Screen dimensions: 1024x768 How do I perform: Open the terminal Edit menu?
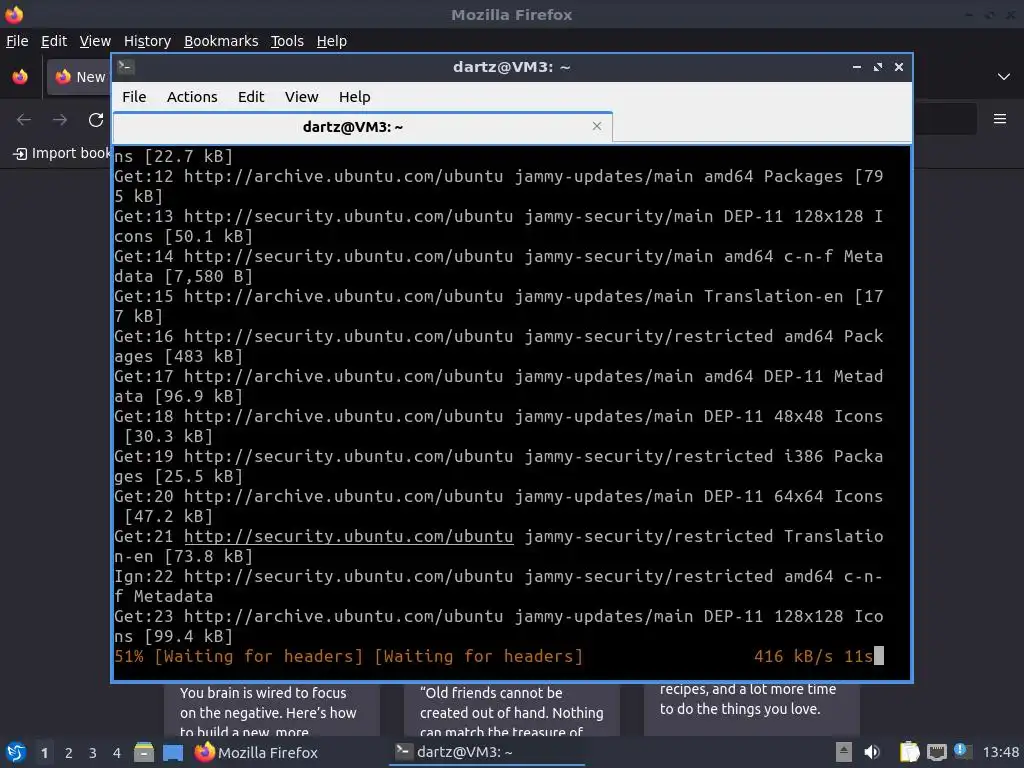(x=251, y=97)
